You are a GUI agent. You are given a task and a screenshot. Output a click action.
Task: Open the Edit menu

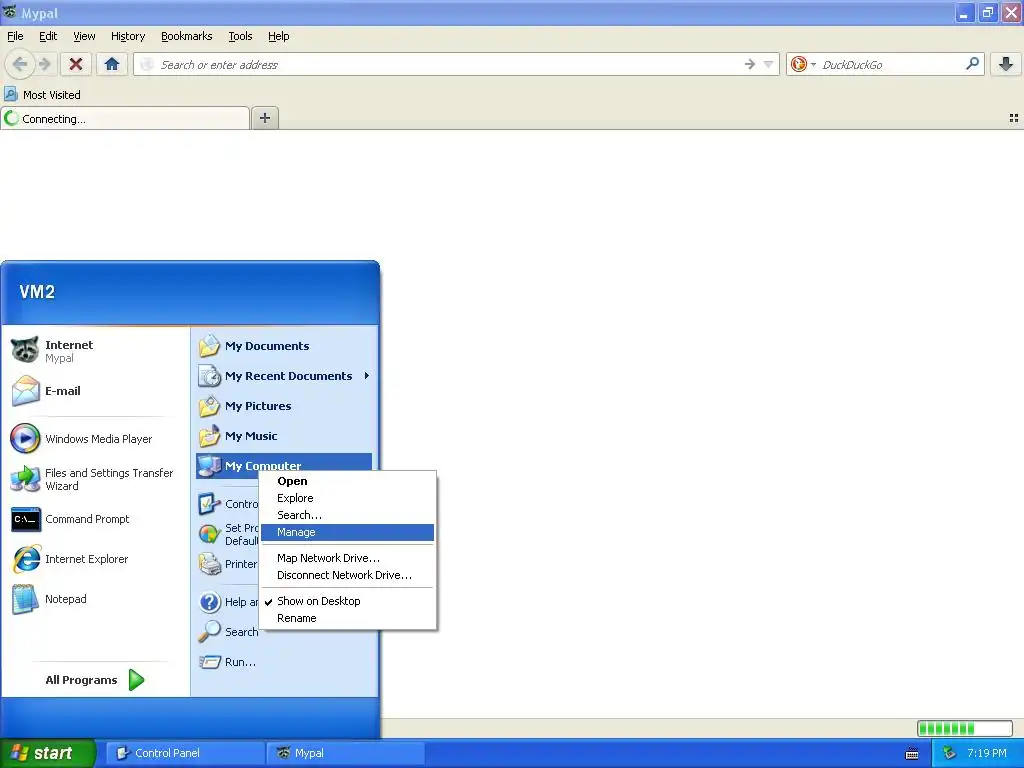pyautogui.click(x=48, y=36)
